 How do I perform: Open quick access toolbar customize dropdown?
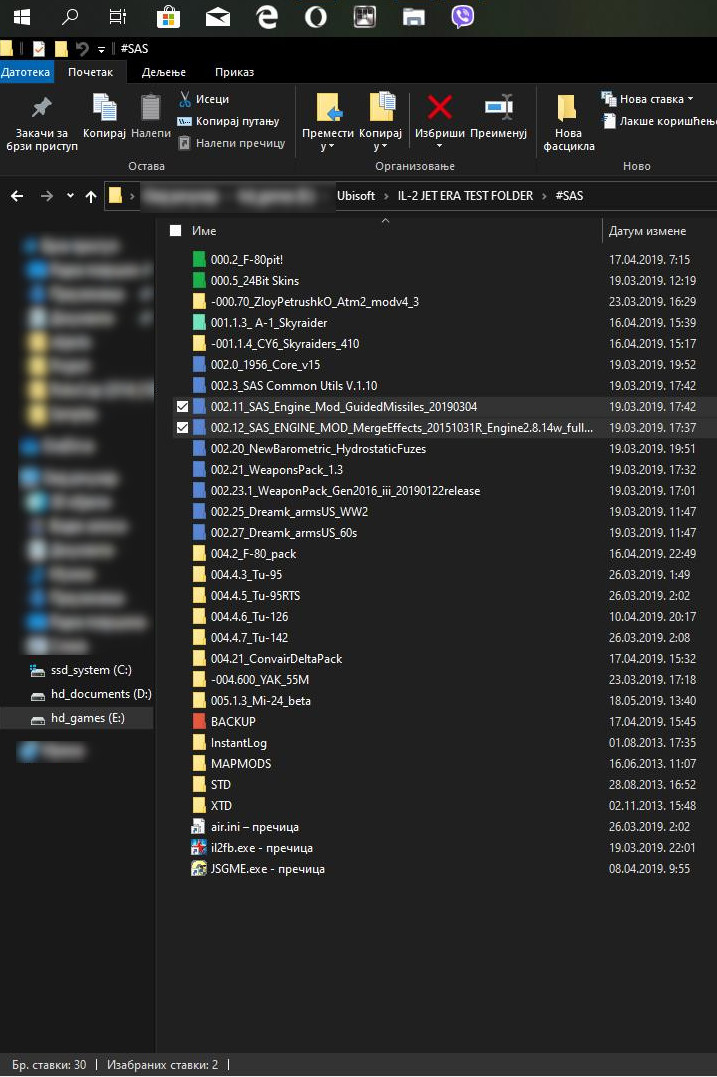[101, 49]
